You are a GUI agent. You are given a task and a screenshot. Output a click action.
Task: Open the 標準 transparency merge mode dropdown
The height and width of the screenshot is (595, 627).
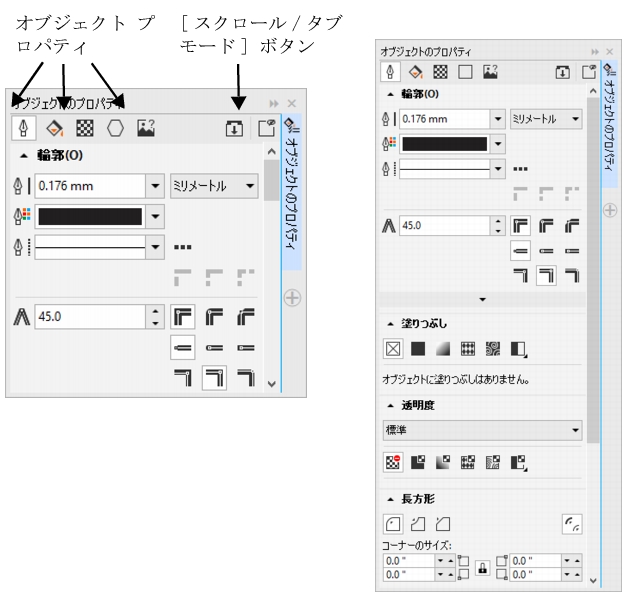pyautogui.click(x=482, y=429)
